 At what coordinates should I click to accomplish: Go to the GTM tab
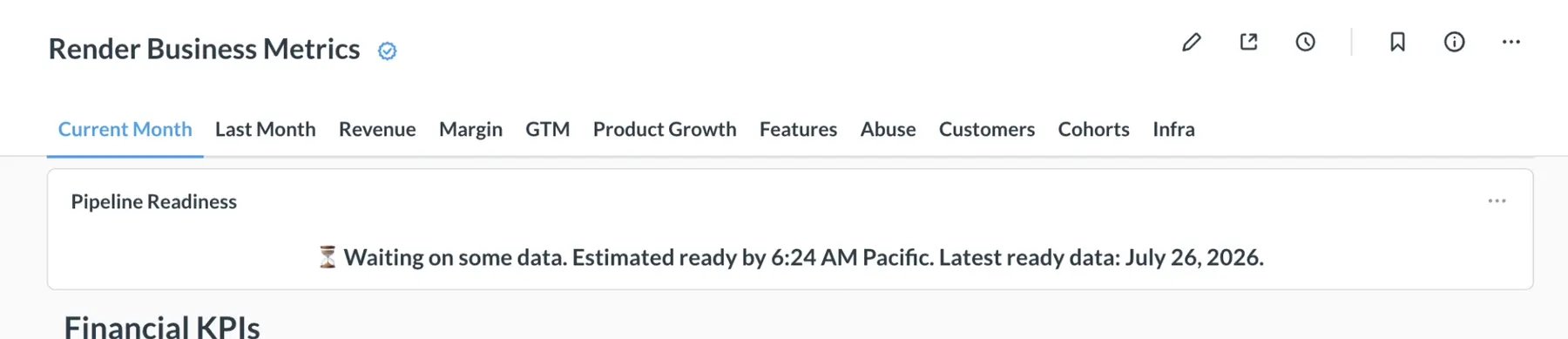547,129
